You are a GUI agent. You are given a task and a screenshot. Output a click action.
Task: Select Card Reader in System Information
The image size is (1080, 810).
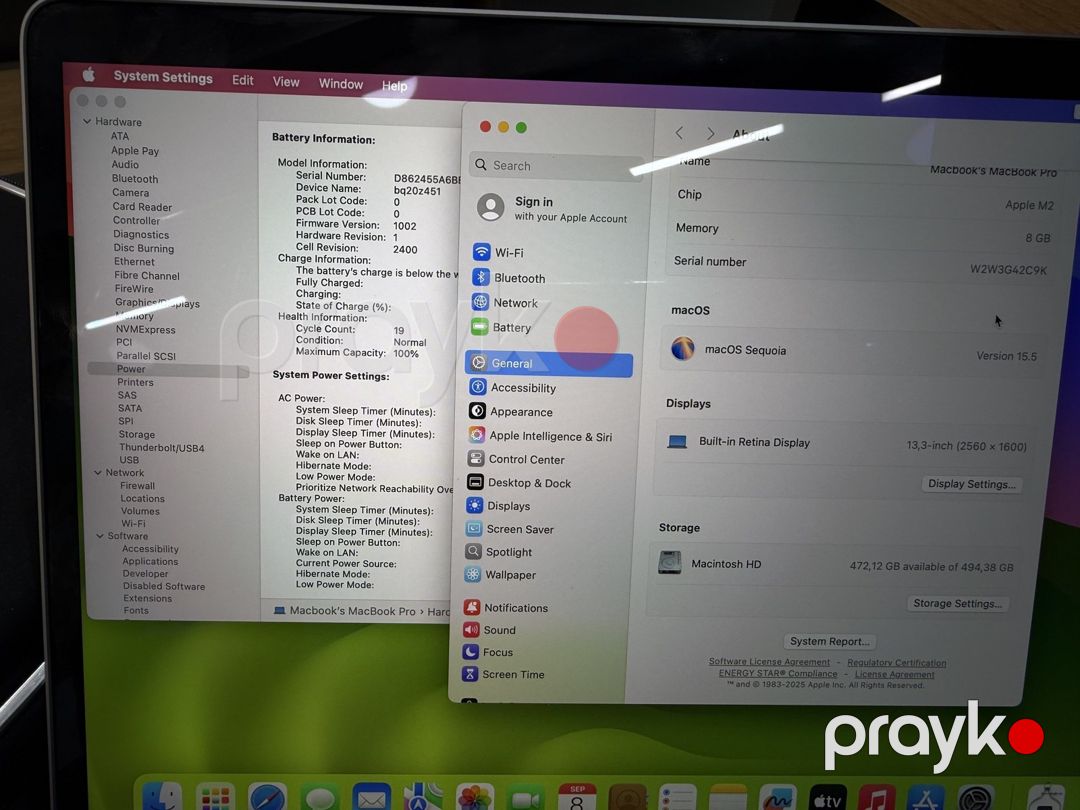tap(142, 207)
